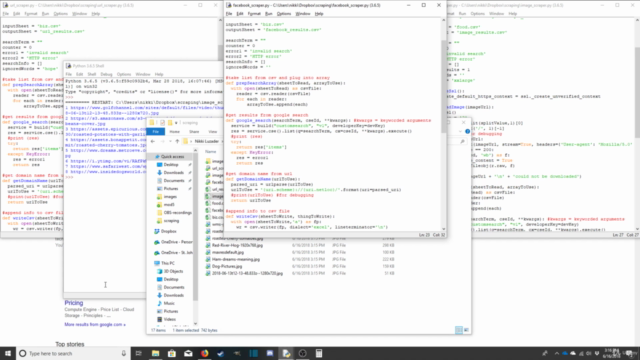640x360 pixels.
Task: Open File Explorer from the taskbar
Action: pos(155,353)
